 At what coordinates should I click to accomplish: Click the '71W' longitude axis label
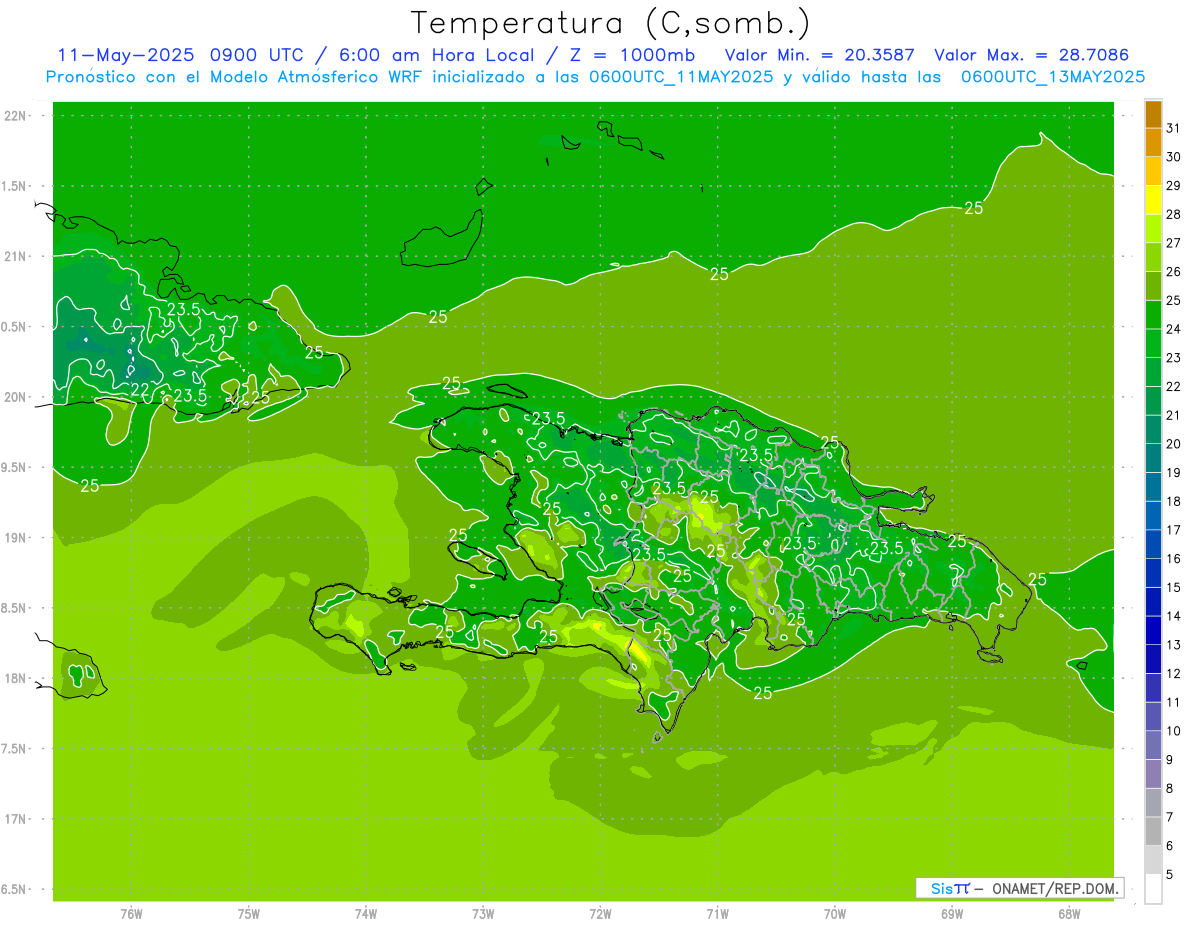[717, 914]
